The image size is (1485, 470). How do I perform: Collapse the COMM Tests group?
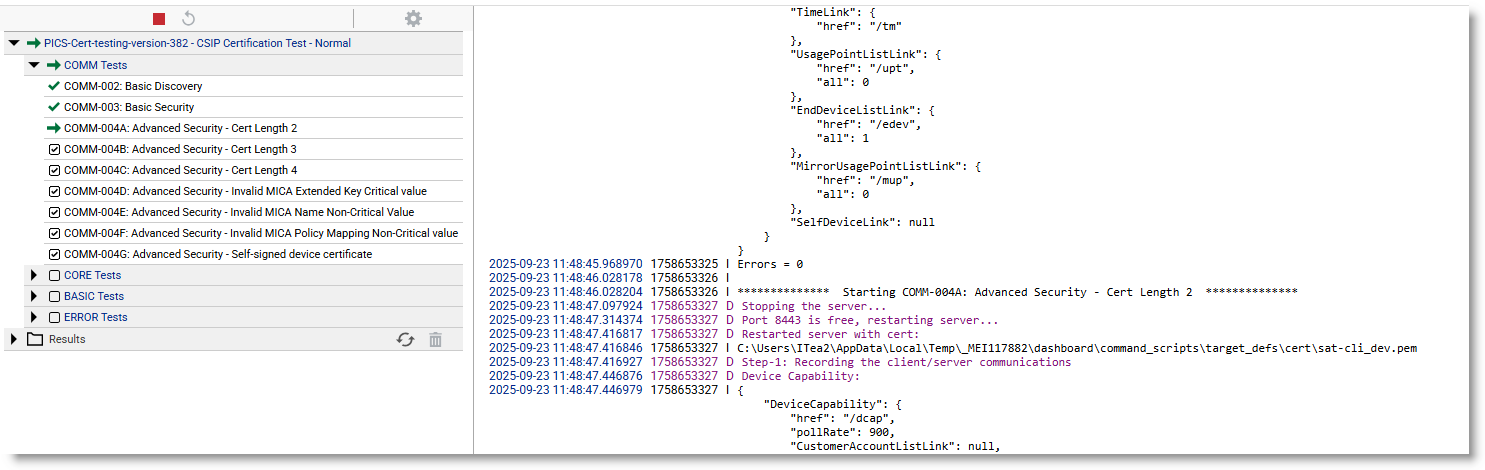tap(34, 65)
